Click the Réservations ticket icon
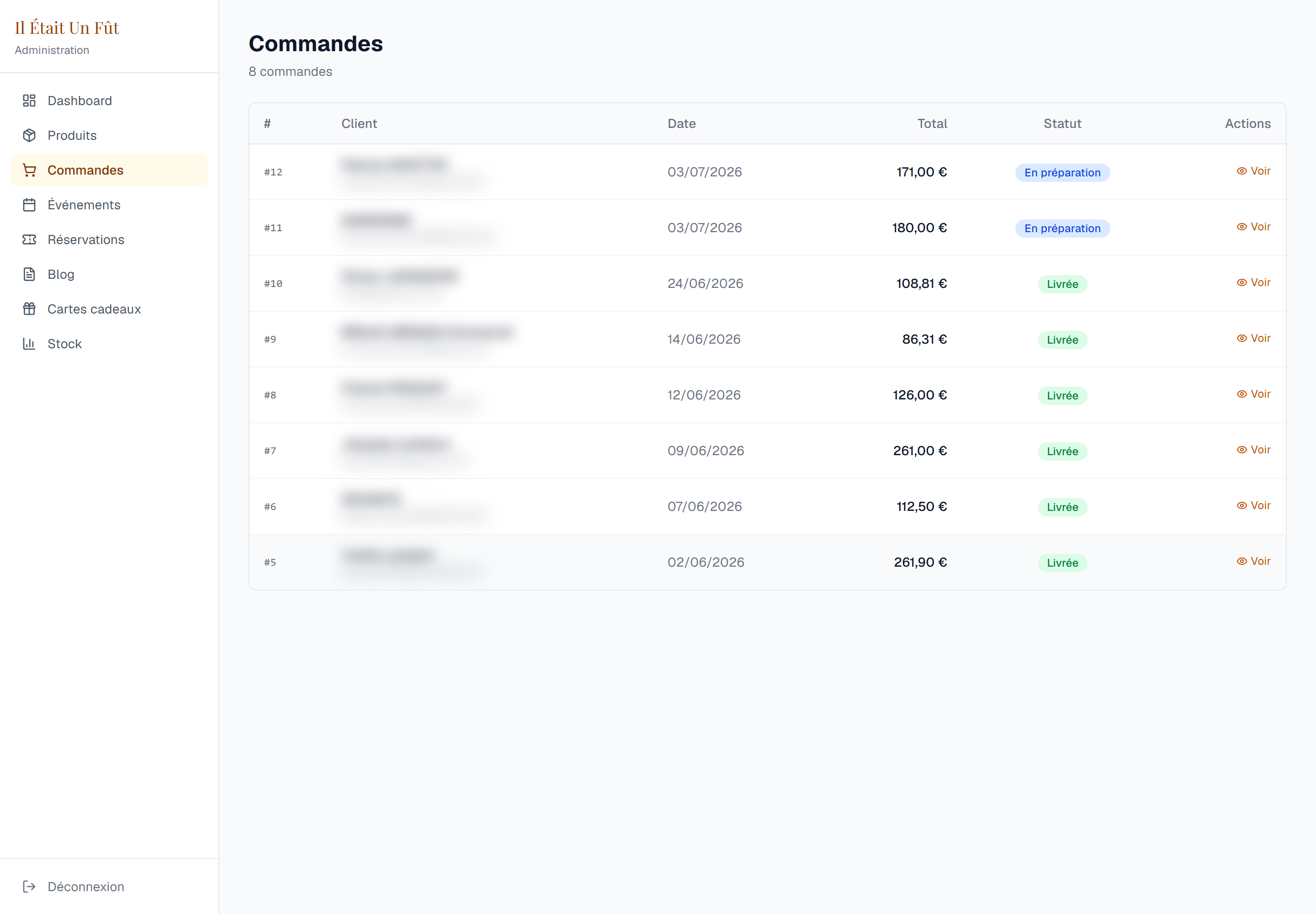1316x914 pixels. click(x=29, y=239)
